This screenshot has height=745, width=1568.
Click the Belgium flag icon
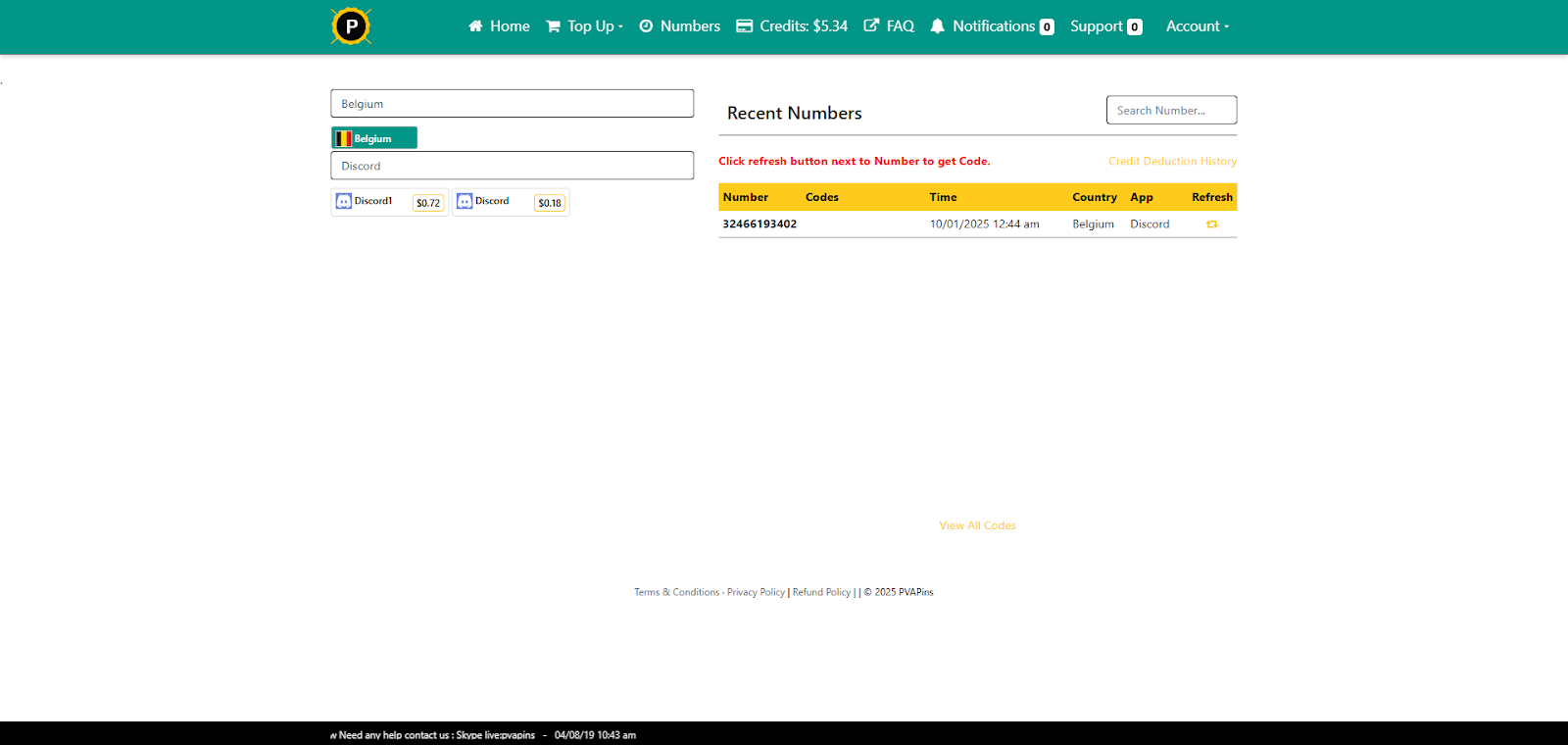pyautogui.click(x=344, y=138)
